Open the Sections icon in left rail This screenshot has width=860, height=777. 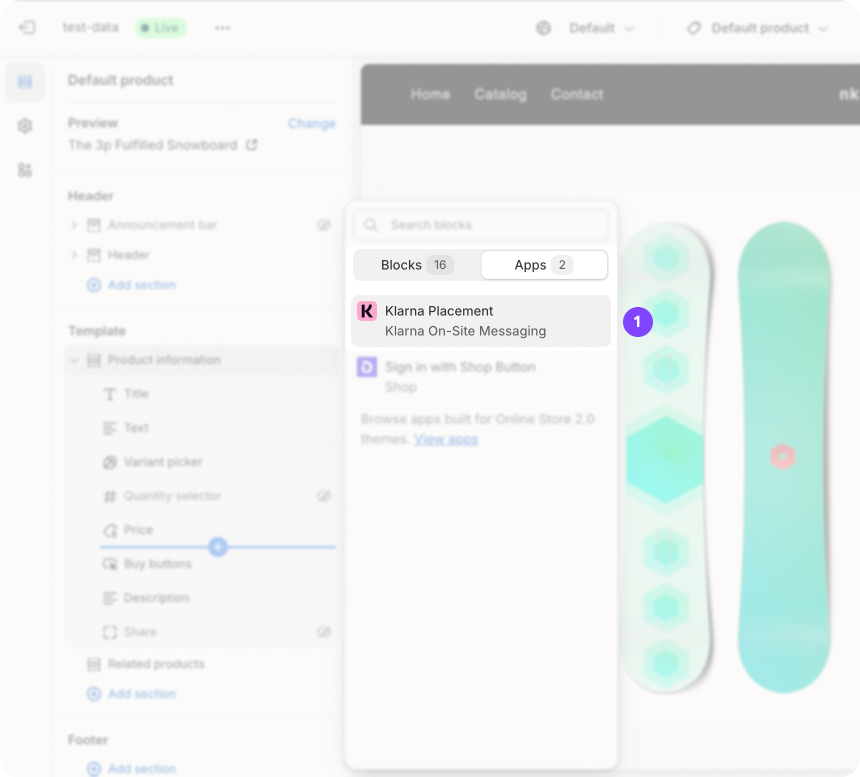[x=25, y=82]
